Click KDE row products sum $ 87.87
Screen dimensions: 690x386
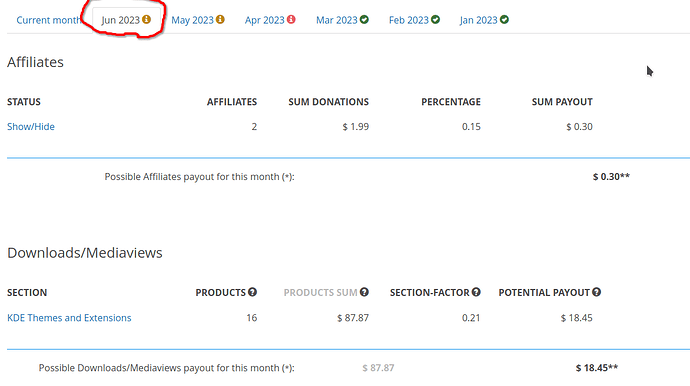coord(353,318)
